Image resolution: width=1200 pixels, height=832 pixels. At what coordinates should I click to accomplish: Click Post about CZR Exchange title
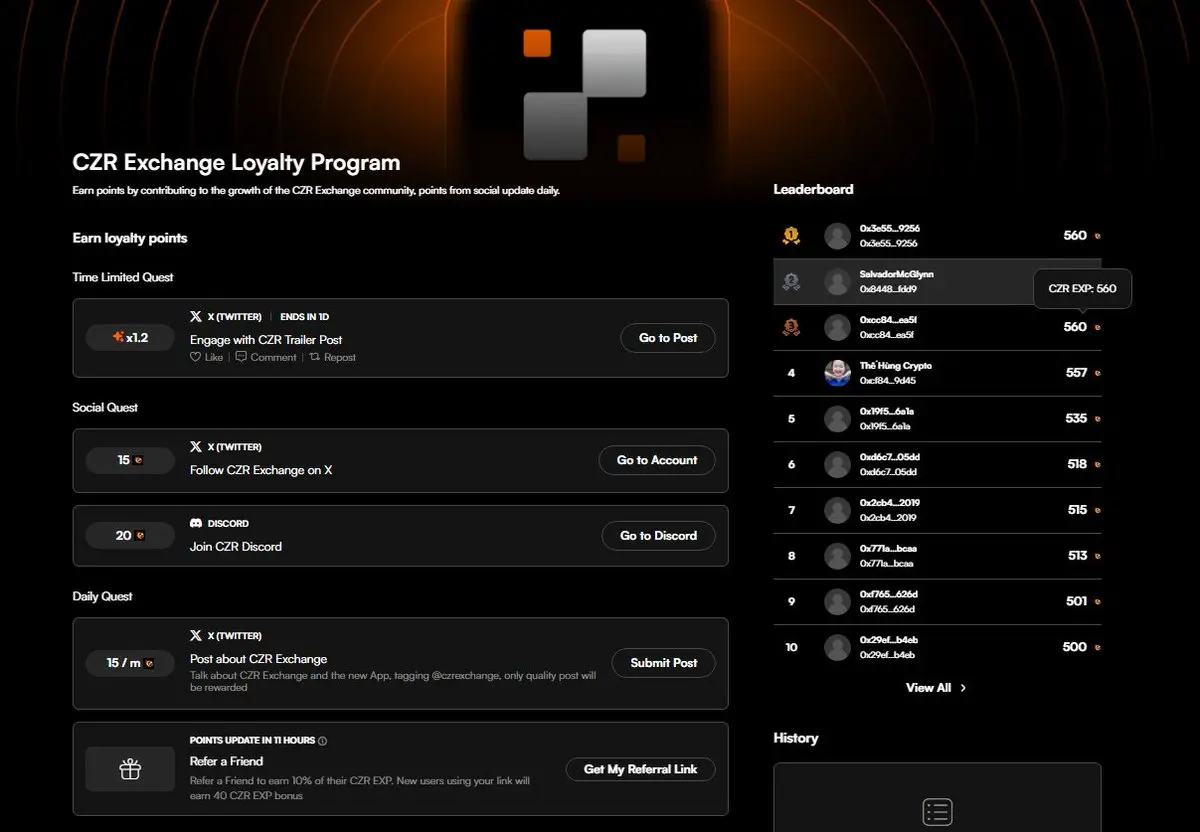[x=258, y=659]
